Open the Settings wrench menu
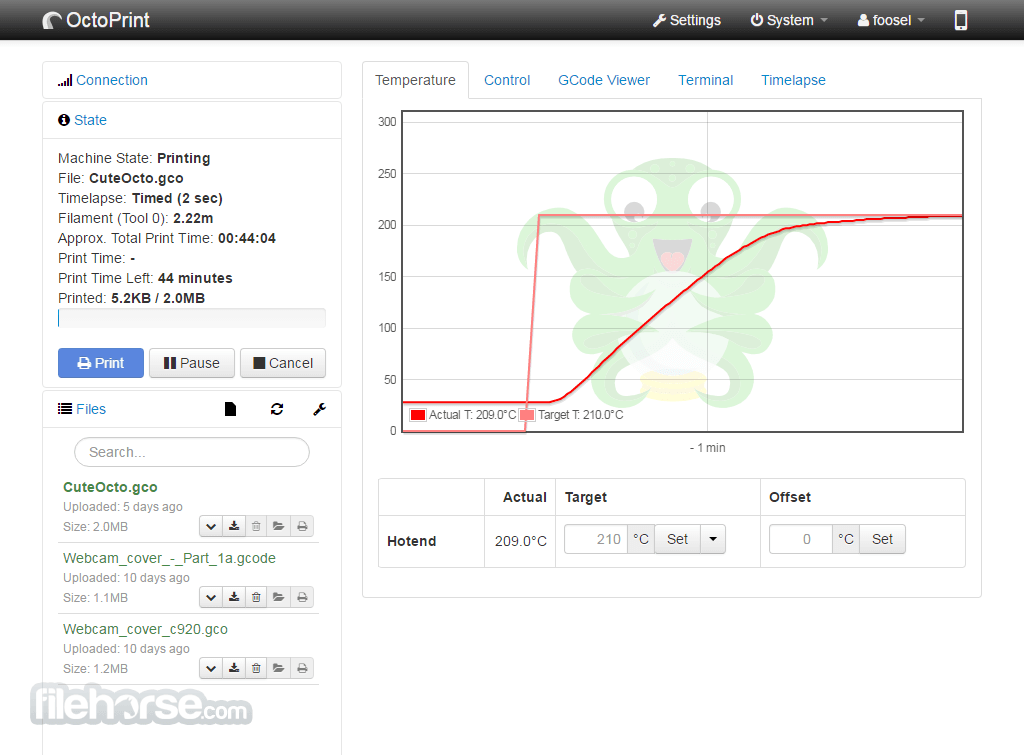Image resolution: width=1024 pixels, height=755 pixels. coord(686,20)
